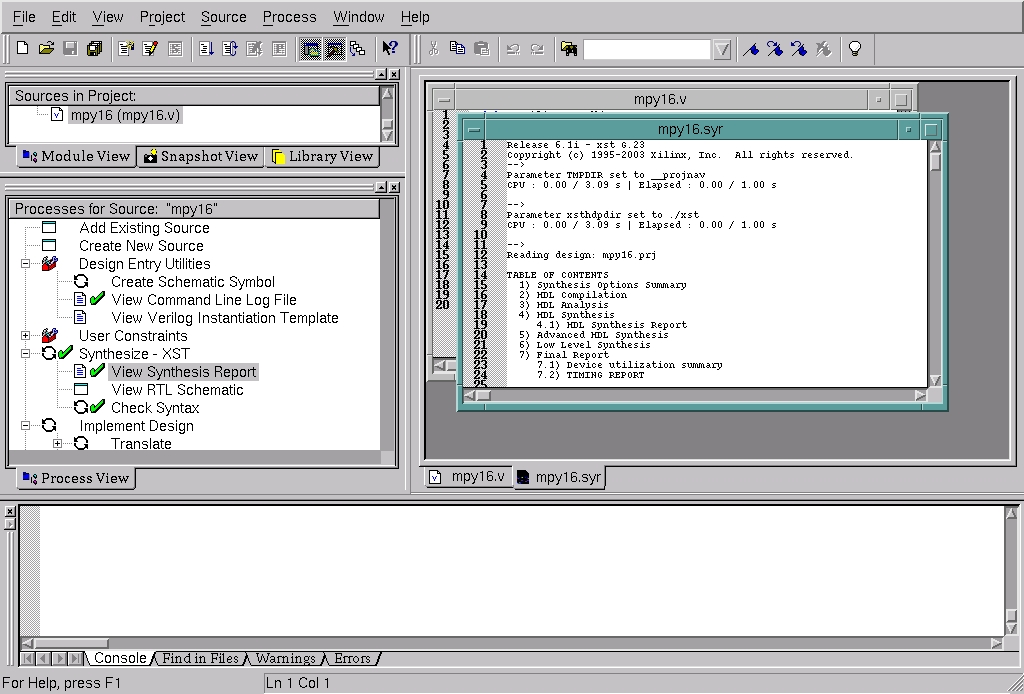Select View RTL Schematic process
Screen dimensions: 1024x694
[177, 390]
